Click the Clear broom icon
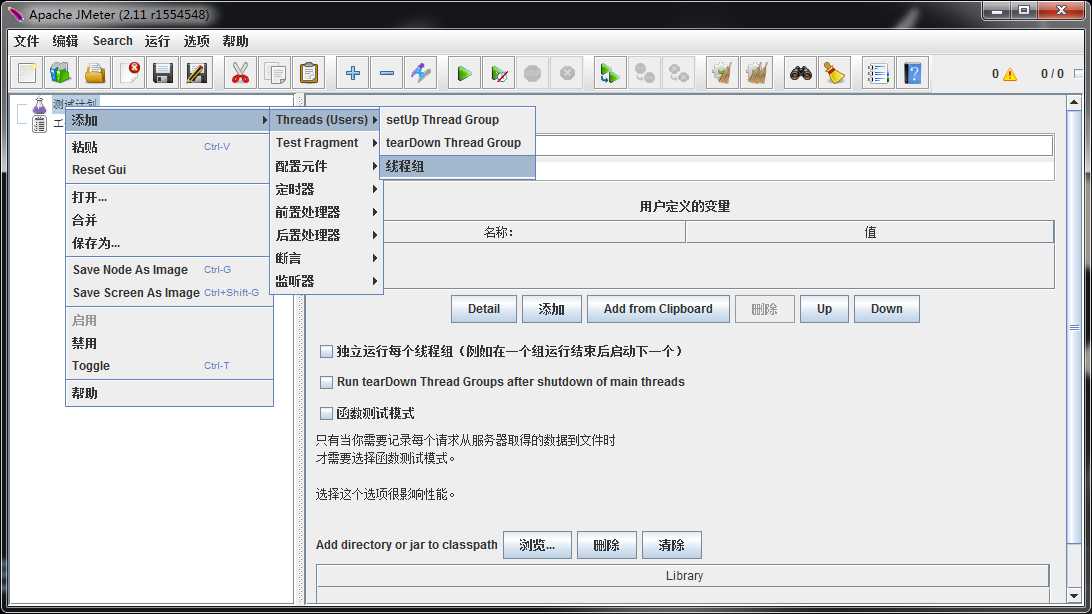 click(722, 72)
